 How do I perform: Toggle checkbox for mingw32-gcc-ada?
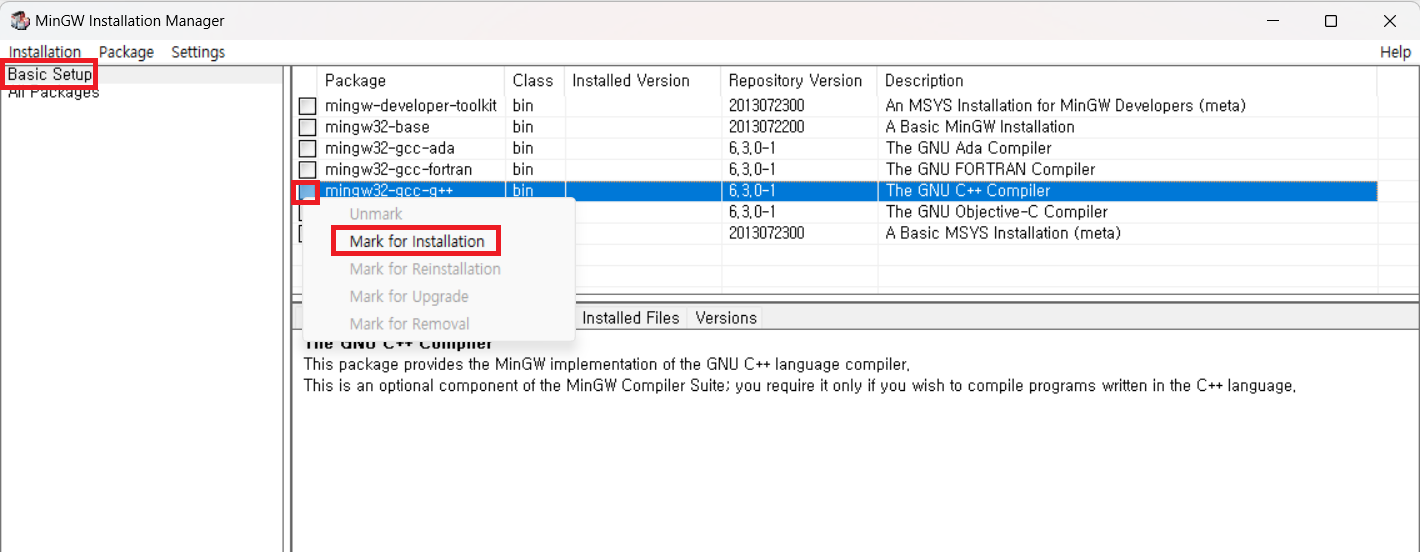pos(307,148)
